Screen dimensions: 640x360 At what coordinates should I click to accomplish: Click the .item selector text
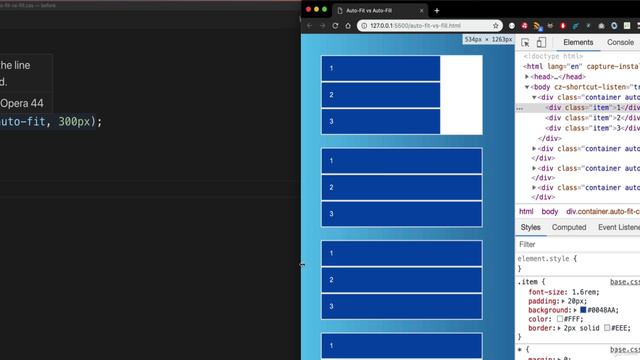pos(528,282)
